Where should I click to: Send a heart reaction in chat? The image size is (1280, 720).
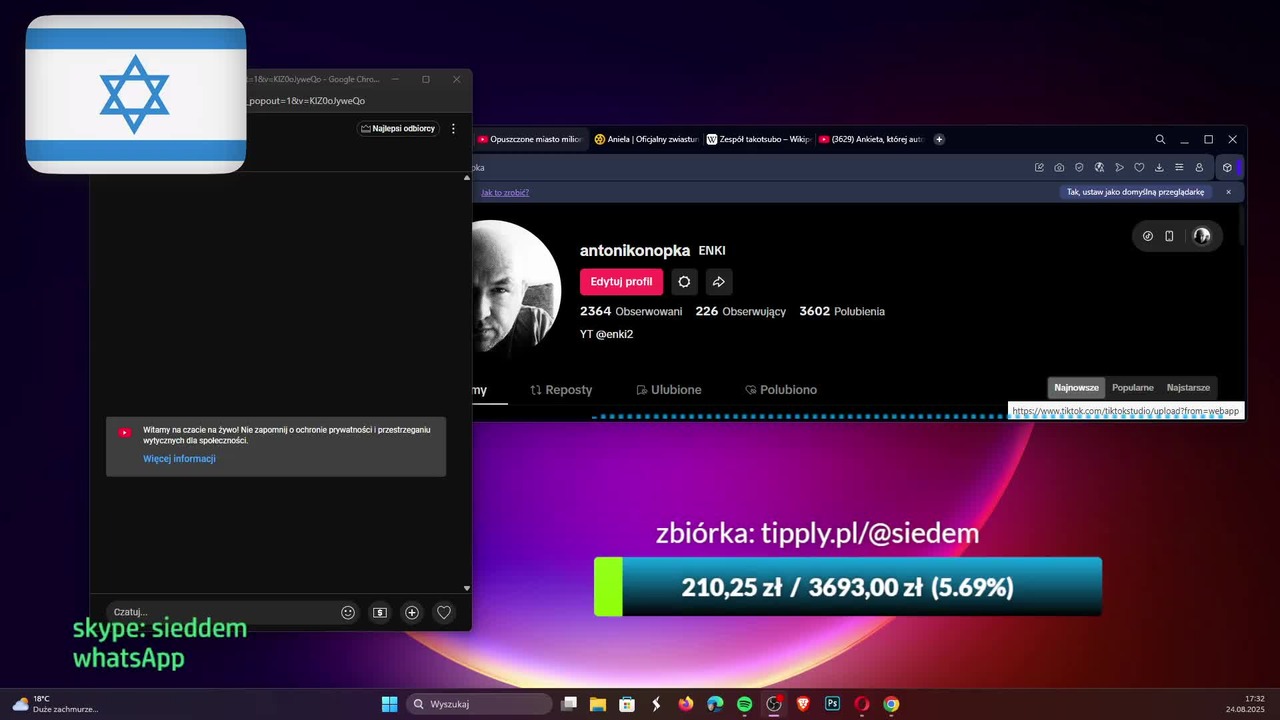pyautogui.click(x=444, y=612)
